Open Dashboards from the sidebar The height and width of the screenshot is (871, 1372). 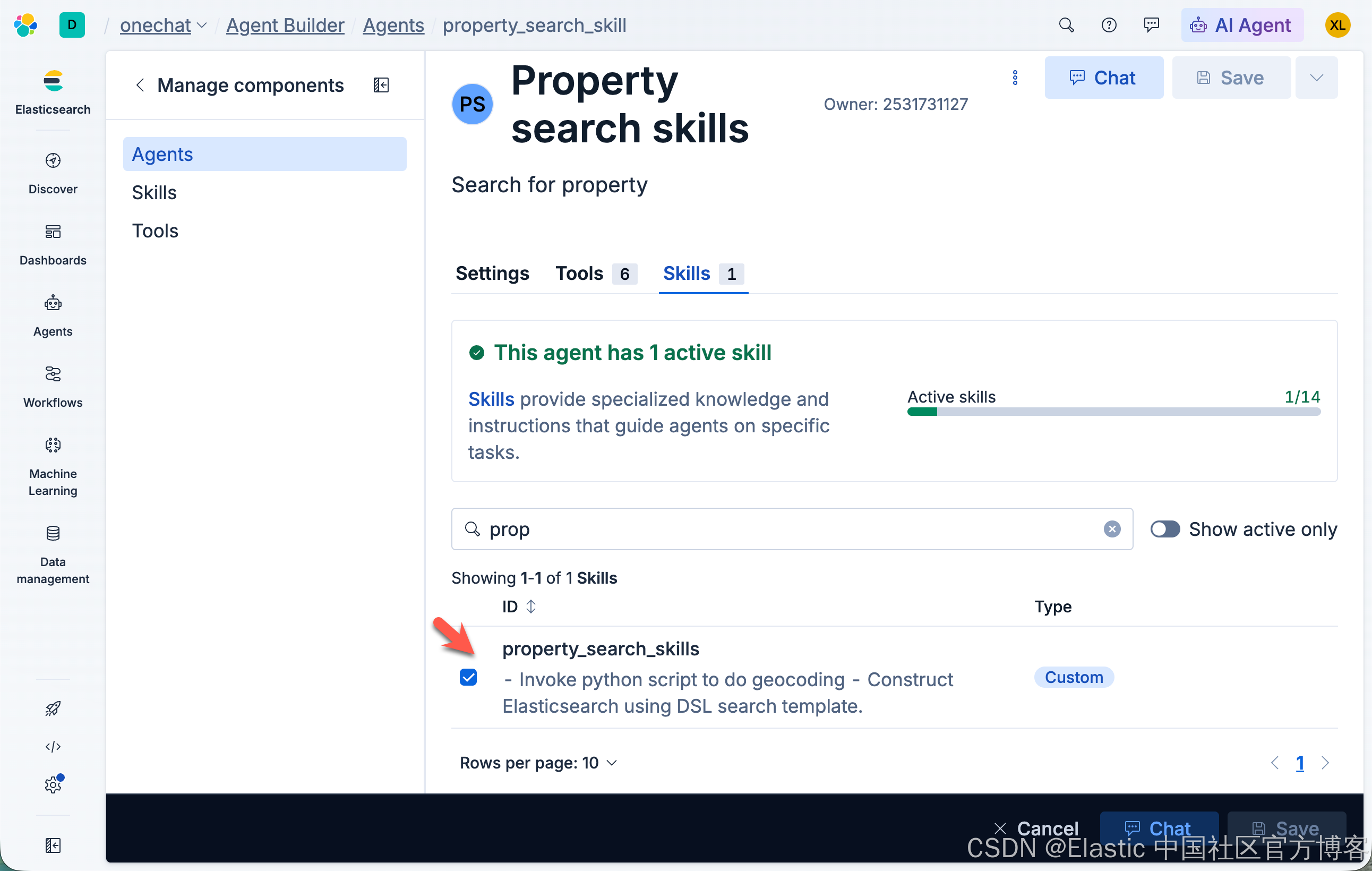tap(53, 232)
